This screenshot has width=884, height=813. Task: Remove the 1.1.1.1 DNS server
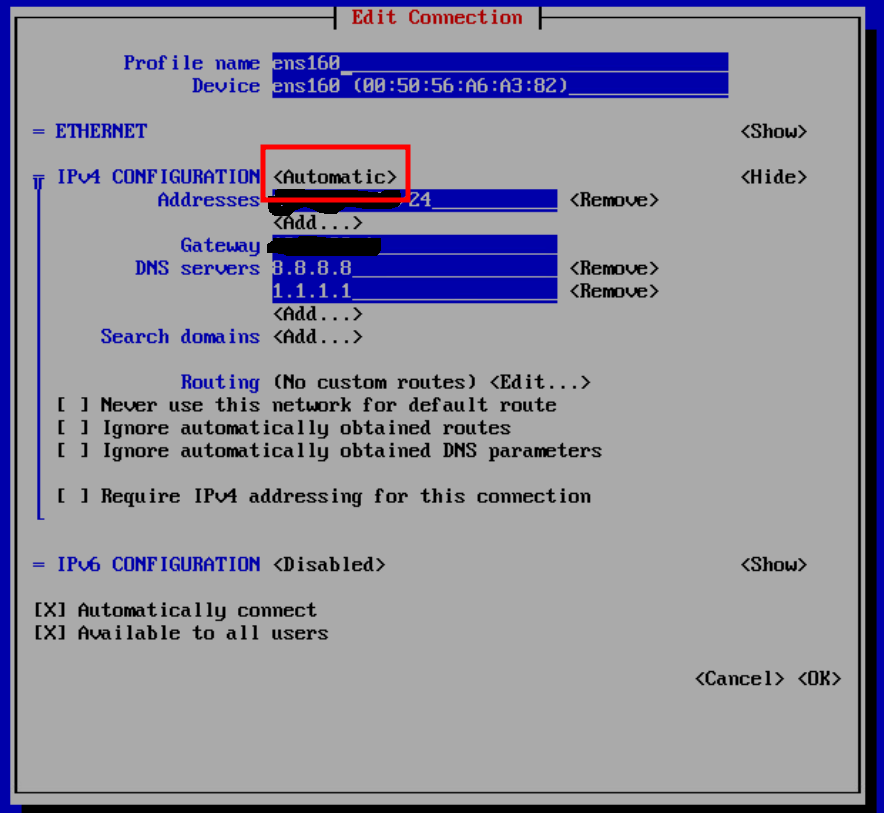tap(614, 291)
